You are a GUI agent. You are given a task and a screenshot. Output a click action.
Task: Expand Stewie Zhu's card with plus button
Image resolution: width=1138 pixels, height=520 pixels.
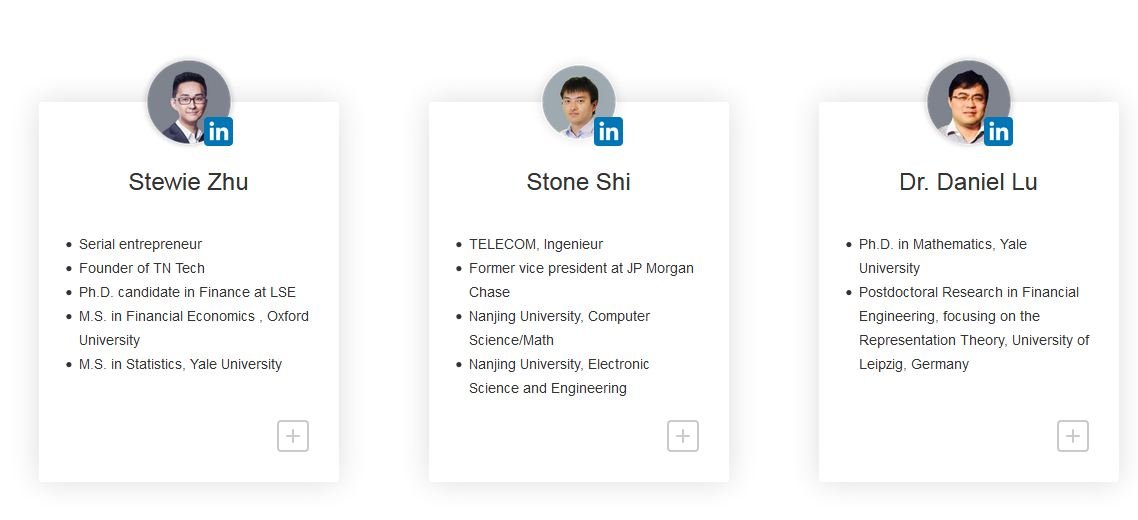(293, 436)
